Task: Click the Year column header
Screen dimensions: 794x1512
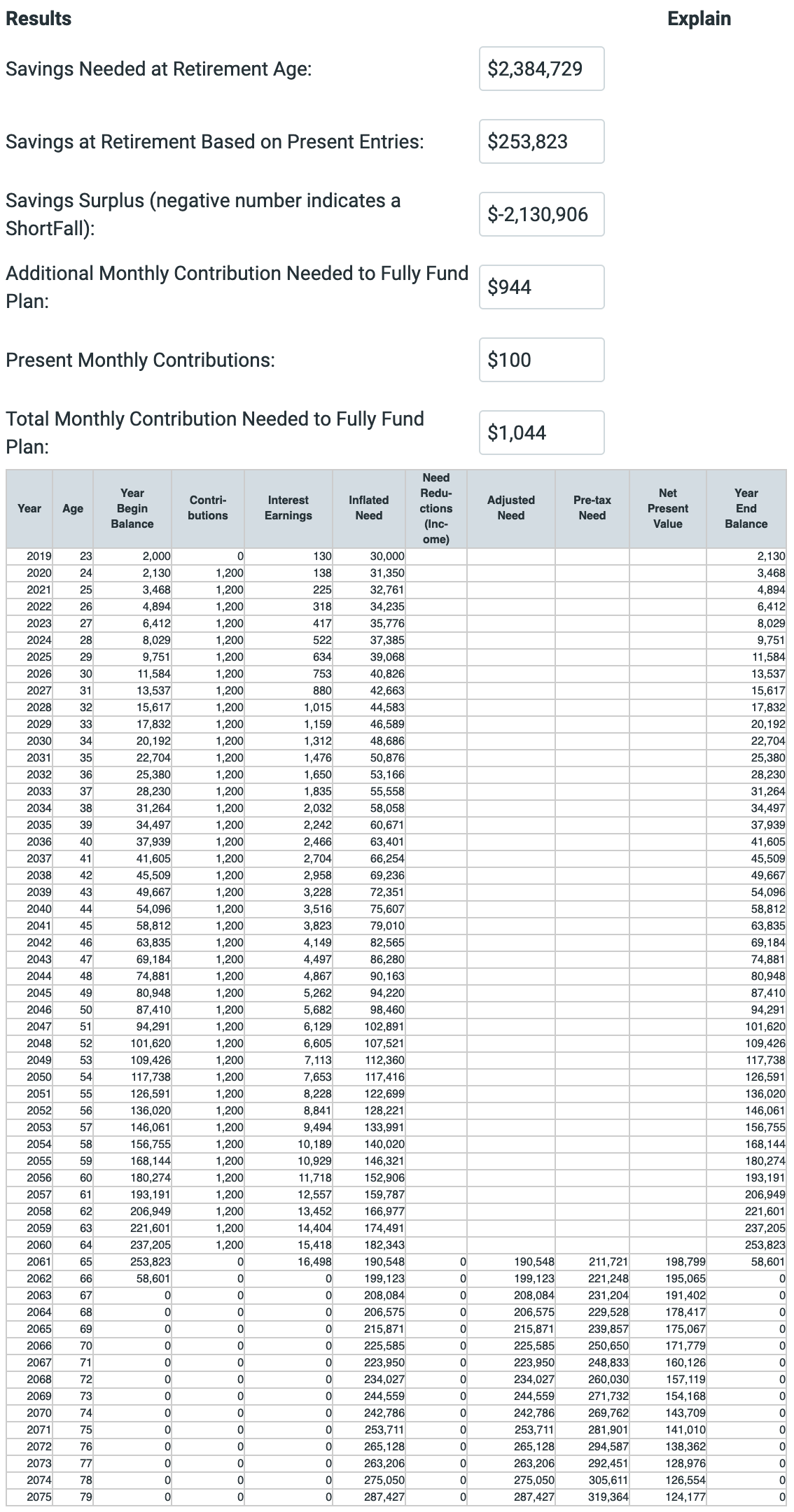Action: 29,509
